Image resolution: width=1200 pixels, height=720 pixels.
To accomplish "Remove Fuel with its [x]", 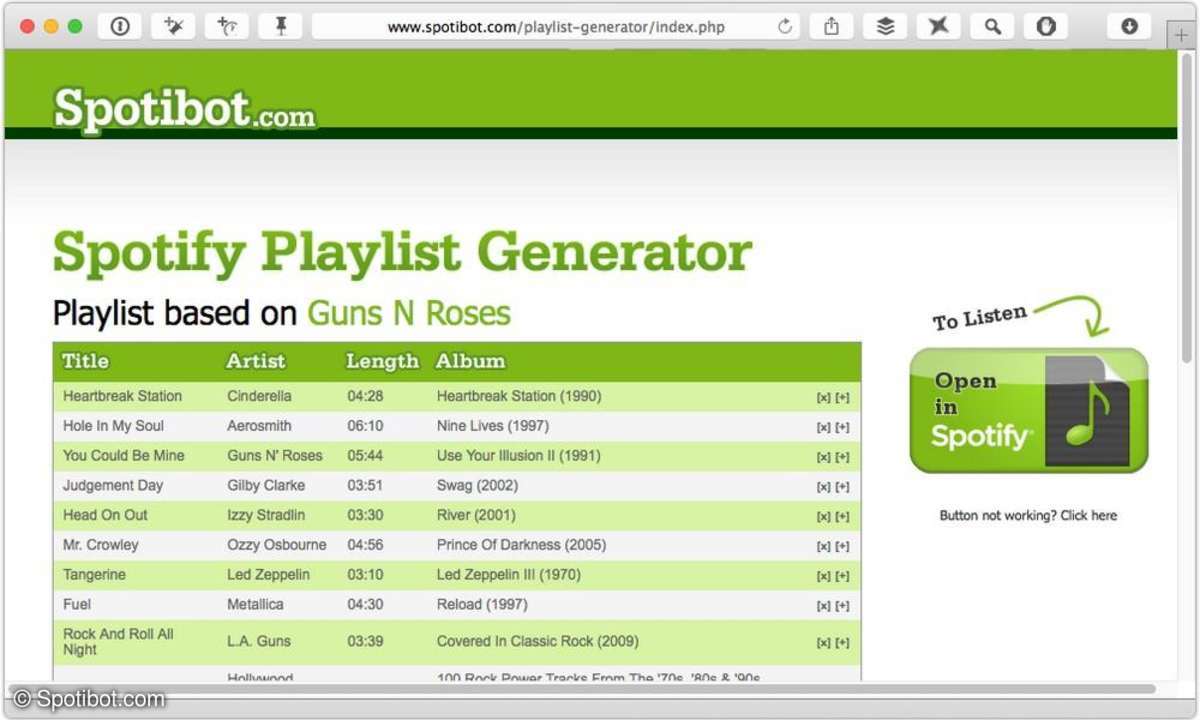I will click(x=823, y=606).
